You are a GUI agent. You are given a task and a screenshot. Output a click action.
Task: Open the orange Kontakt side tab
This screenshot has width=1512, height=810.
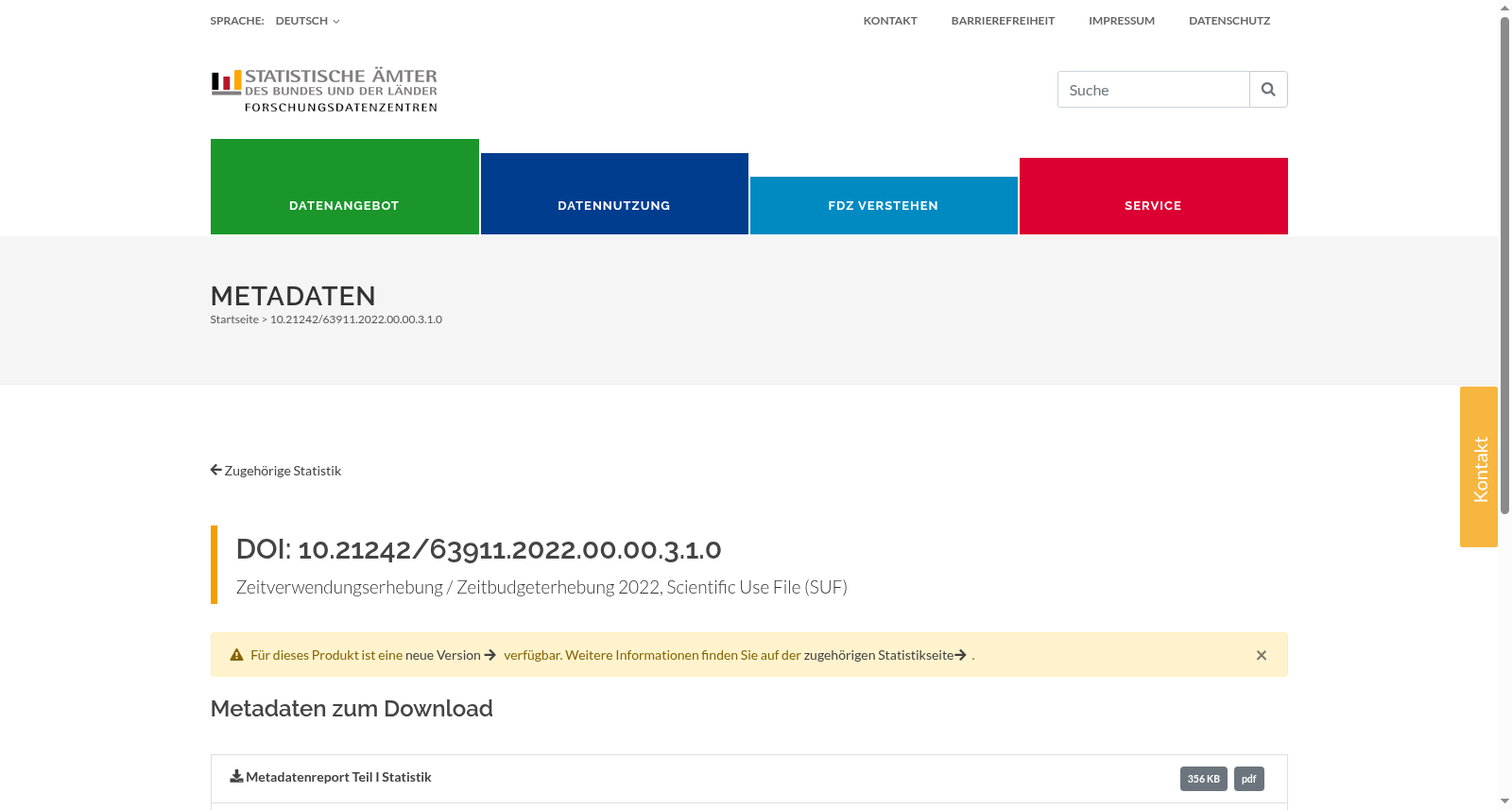point(1479,467)
